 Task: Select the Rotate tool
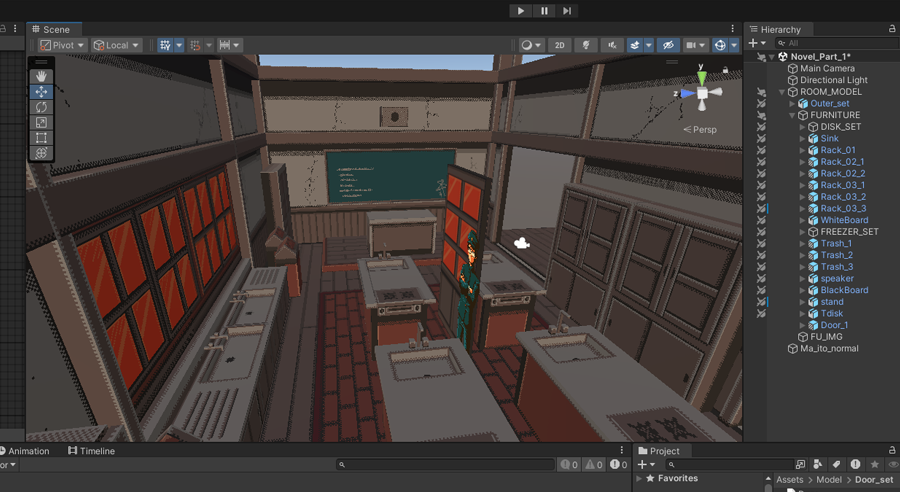coord(41,107)
